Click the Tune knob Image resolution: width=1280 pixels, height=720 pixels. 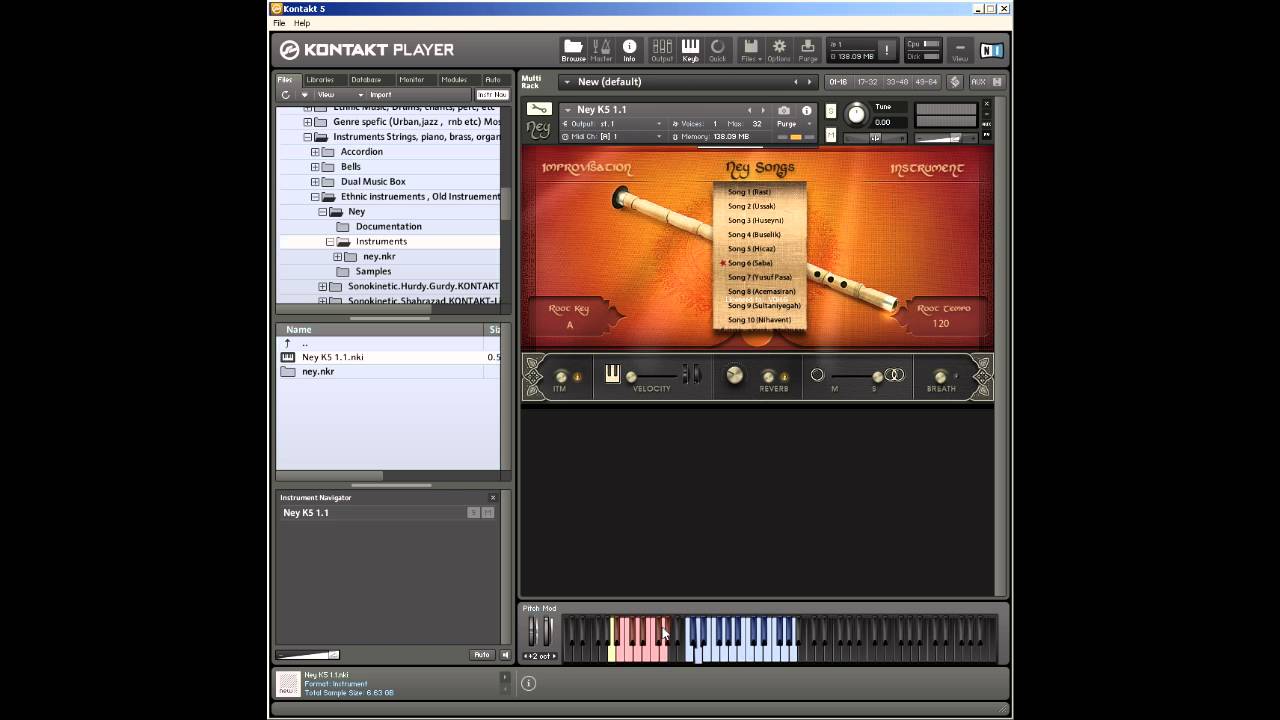[856, 114]
